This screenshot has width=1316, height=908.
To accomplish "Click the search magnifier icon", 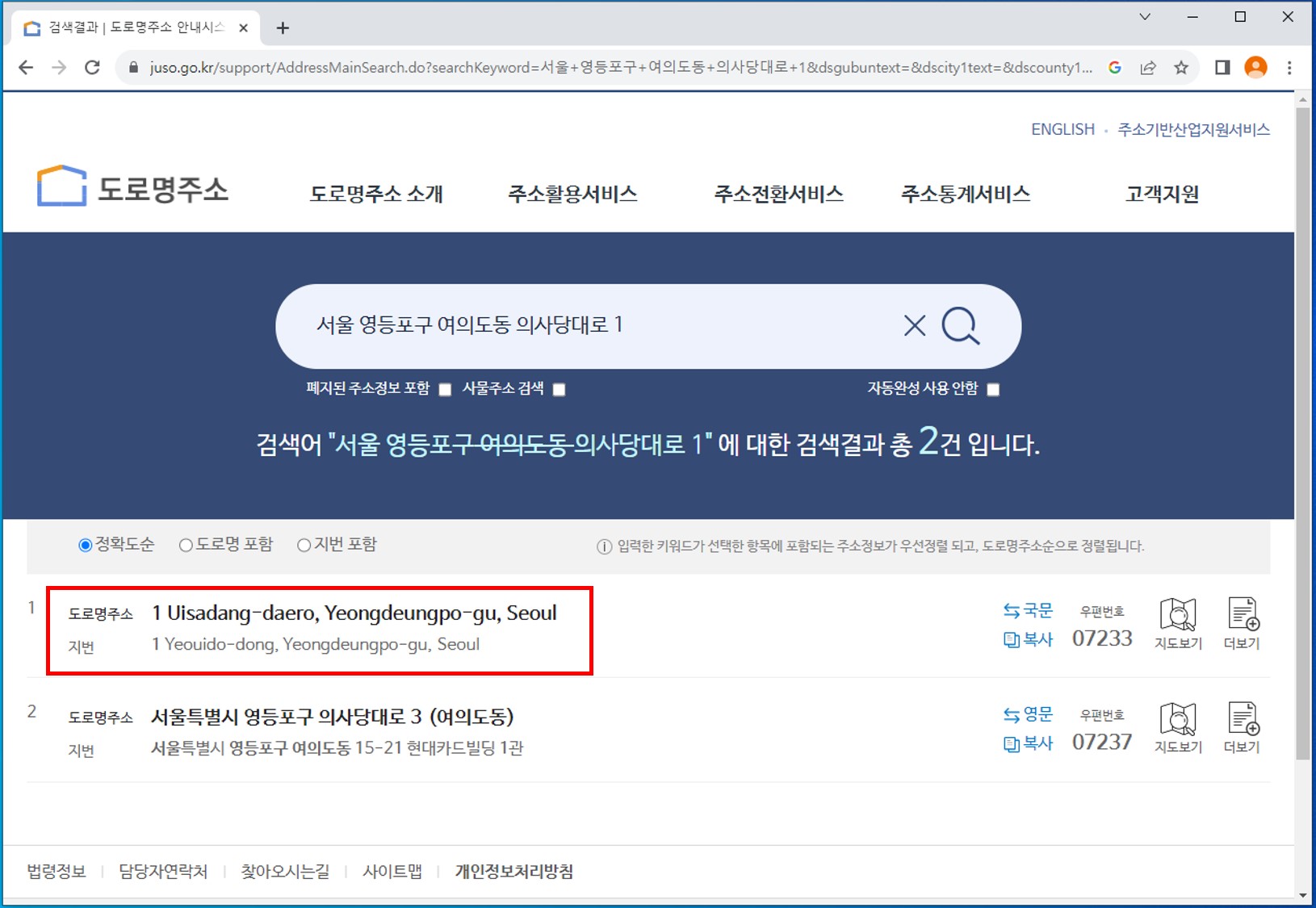I will pyautogui.click(x=961, y=325).
